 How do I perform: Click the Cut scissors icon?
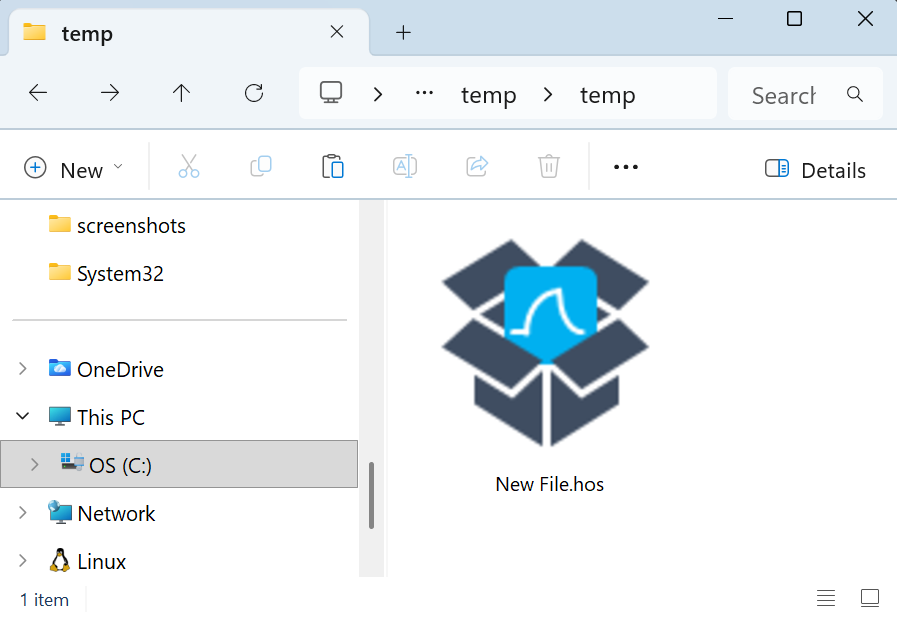(189, 166)
